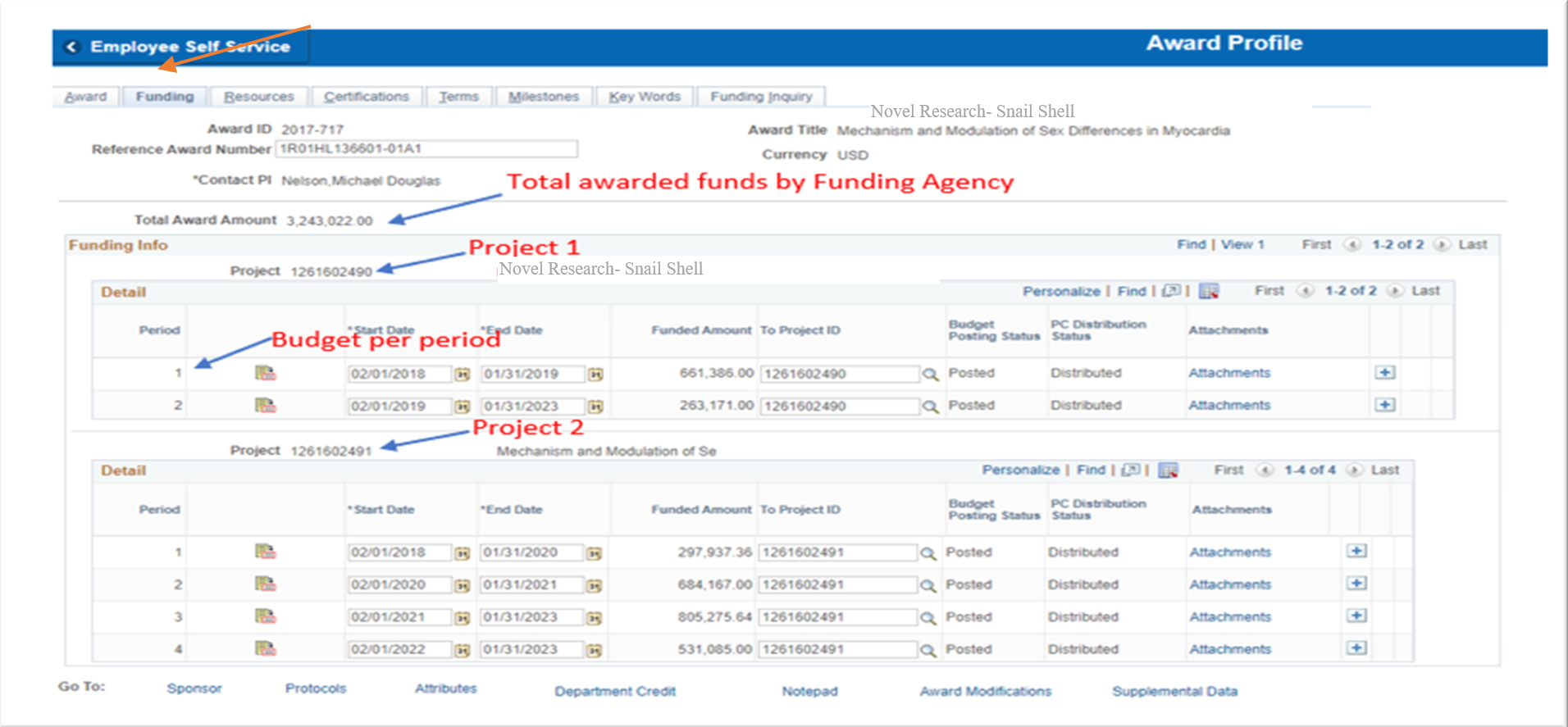Viewport: 1568px width, 727px height.
Task: Click lookup magnifier on 531,085.00 row
Action: point(928,651)
